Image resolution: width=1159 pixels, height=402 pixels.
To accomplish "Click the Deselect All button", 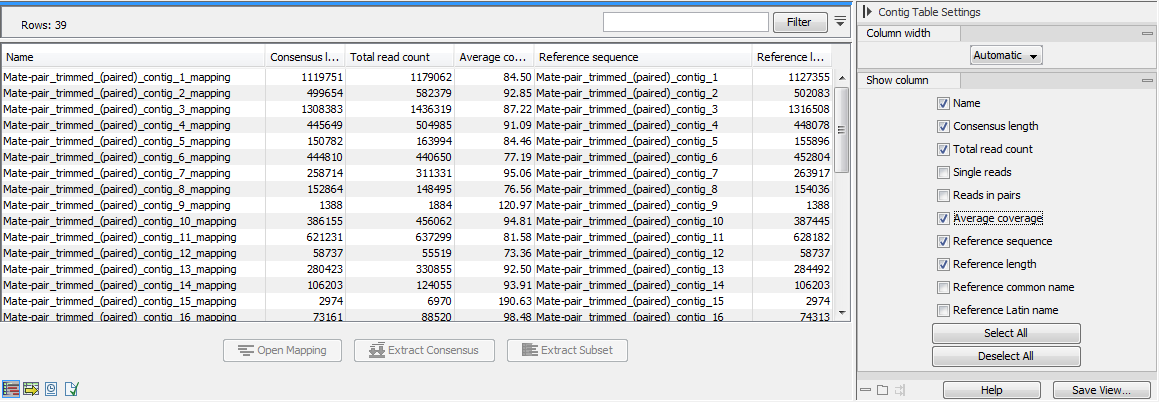I will 1006,356.
